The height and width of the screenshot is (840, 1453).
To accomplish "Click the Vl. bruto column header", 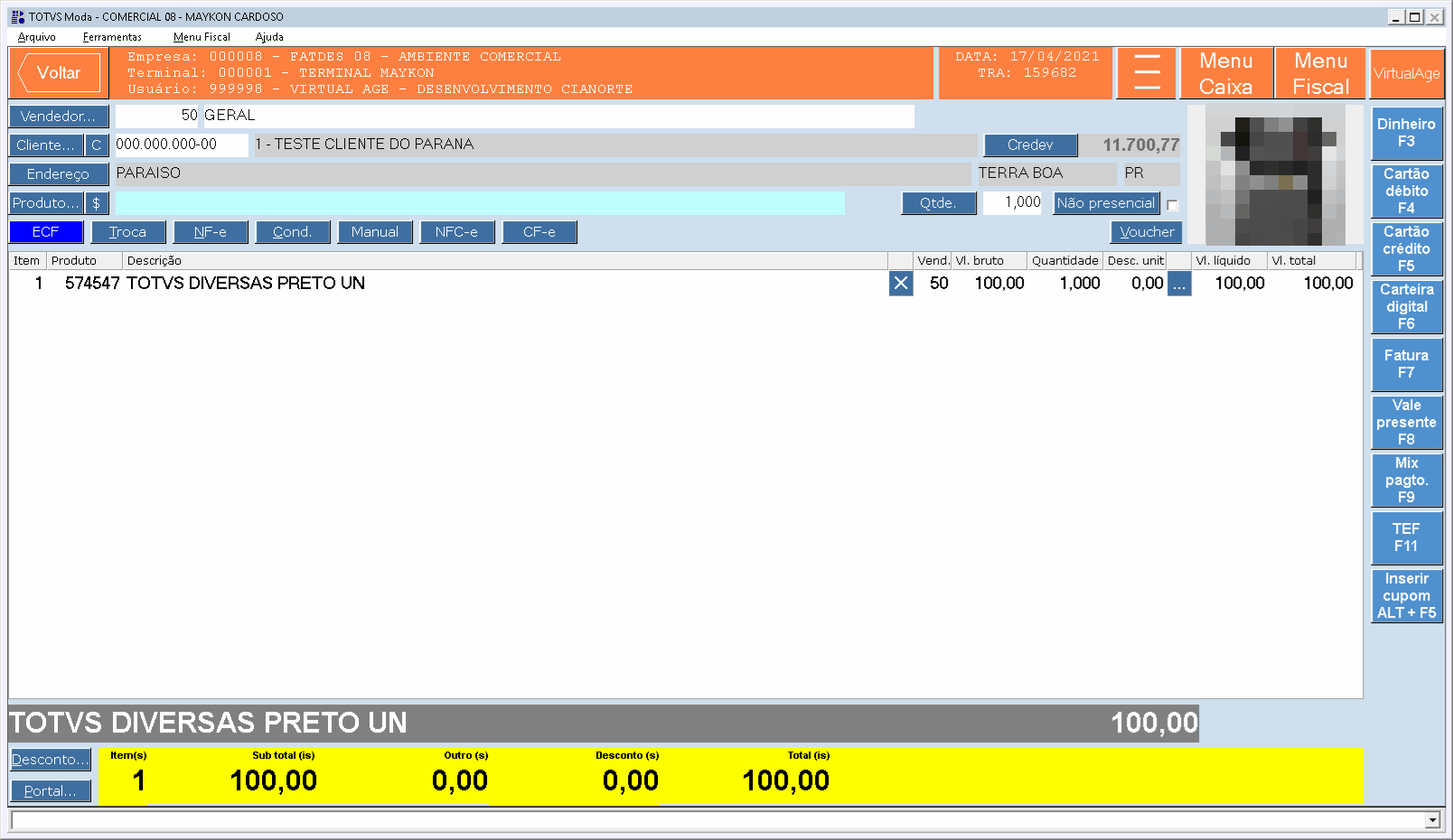I will pyautogui.click(x=989, y=261).
